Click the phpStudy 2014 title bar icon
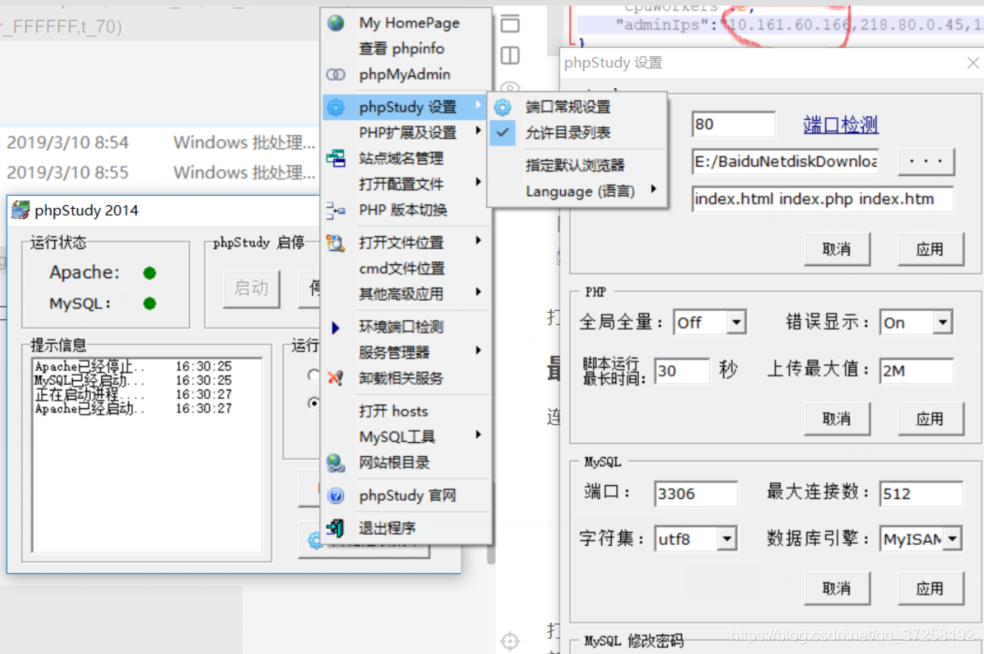The width and height of the screenshot is (984, 654). pyautogui.click(x=21, y=210)
